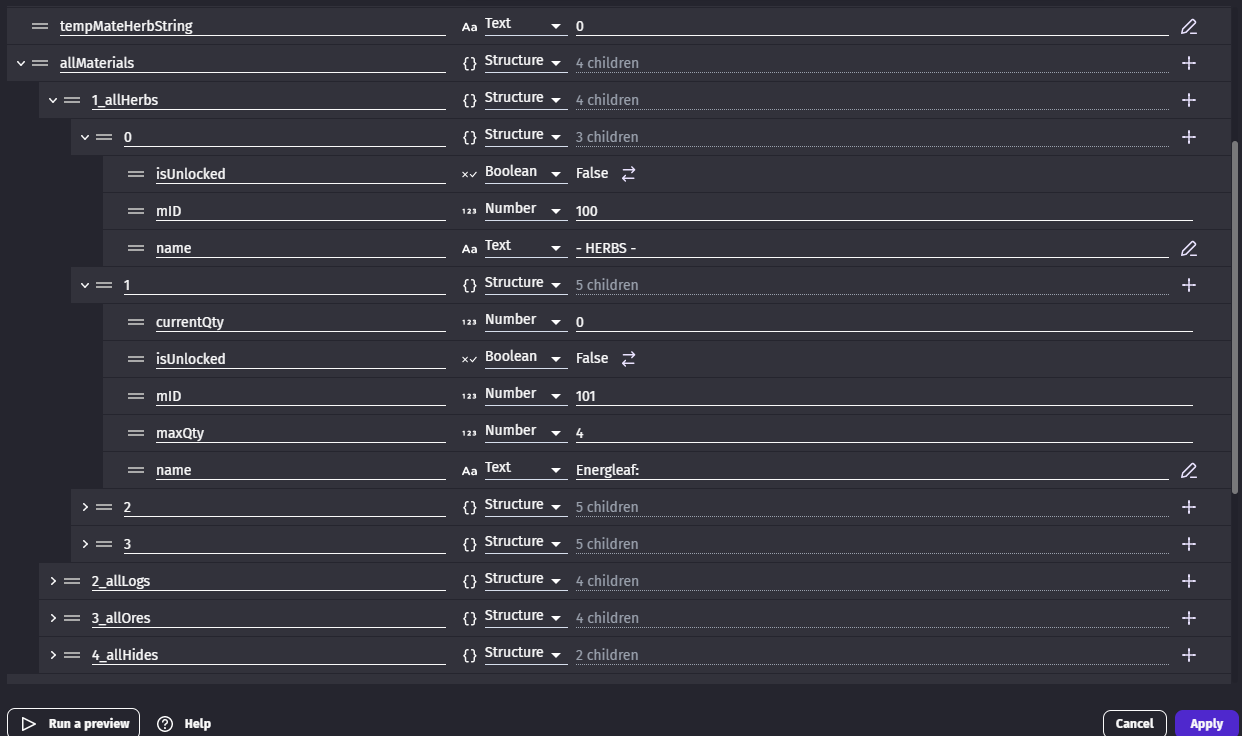Open the Help link
The image size is (1242, 736).
pos(185,723)
